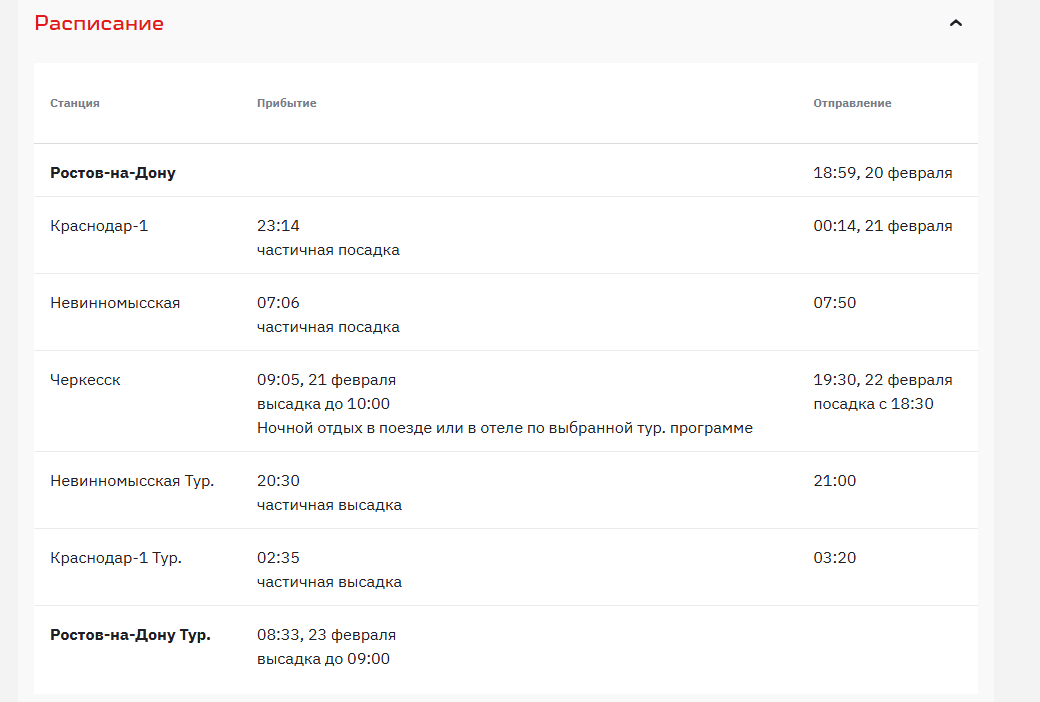The width and height of the screenshot is (1040, 702).
Task: Collapse the Расписание section chevron
Action: pyautogui.click(x=955, y=23)
